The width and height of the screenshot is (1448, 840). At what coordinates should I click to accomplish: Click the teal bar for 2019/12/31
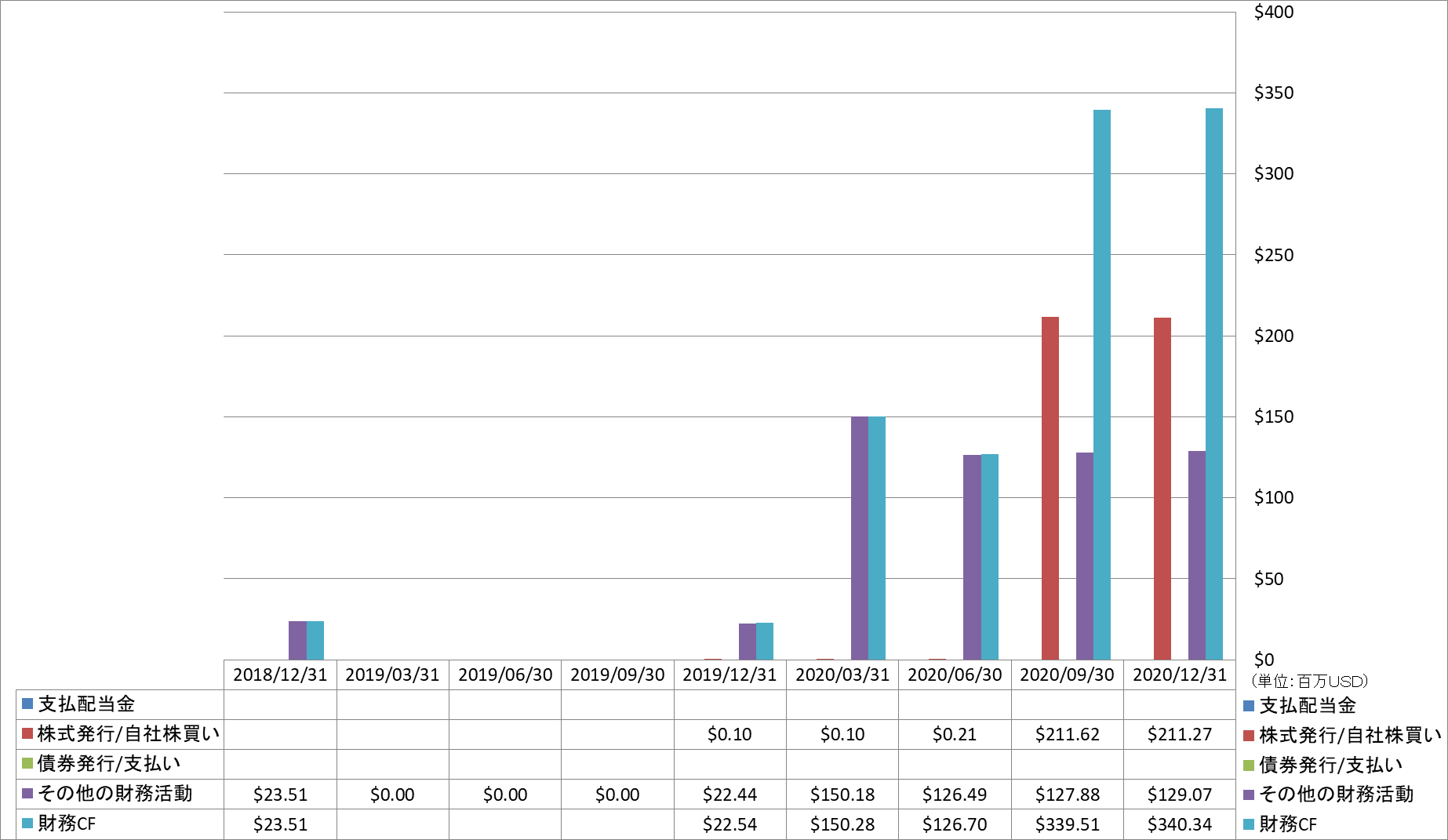coord(765,641)
